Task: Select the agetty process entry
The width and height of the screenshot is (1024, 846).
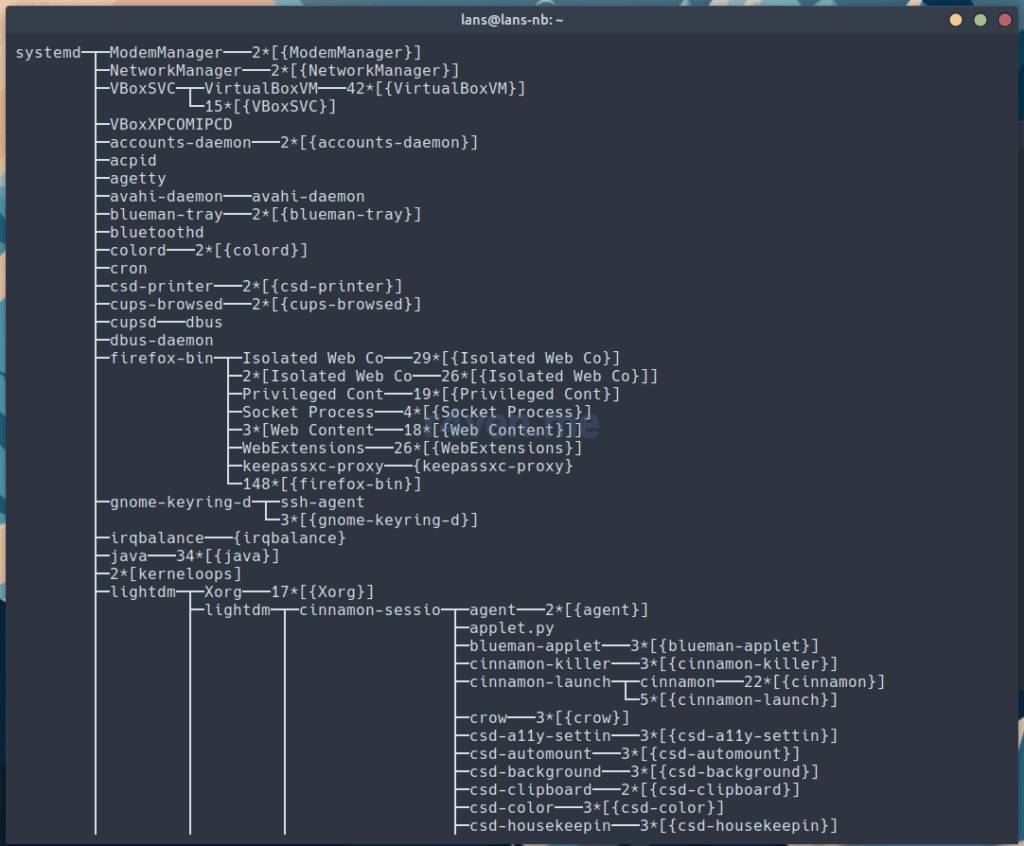Action: click(x=138, y=178)
